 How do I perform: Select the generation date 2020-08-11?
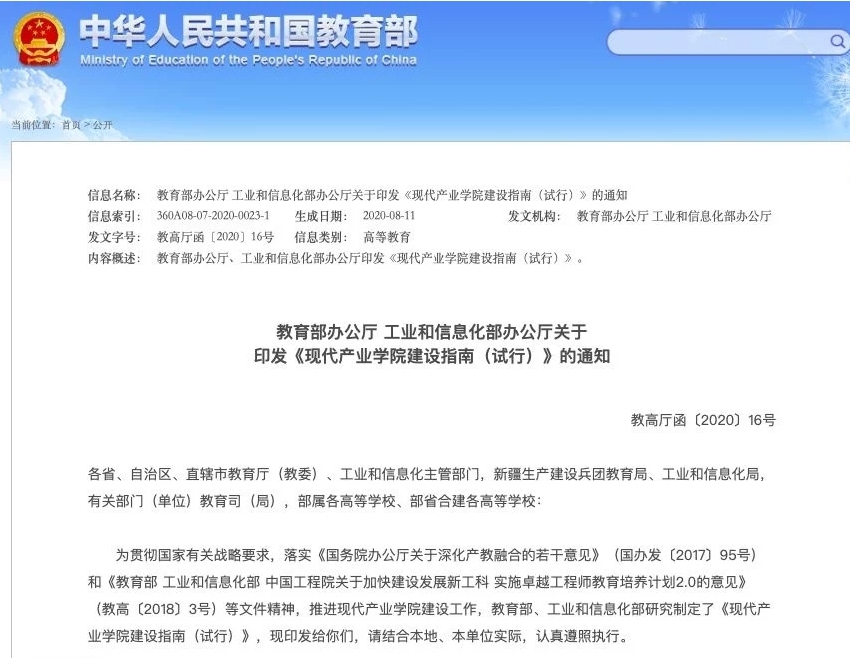click(x=389, y=216)
